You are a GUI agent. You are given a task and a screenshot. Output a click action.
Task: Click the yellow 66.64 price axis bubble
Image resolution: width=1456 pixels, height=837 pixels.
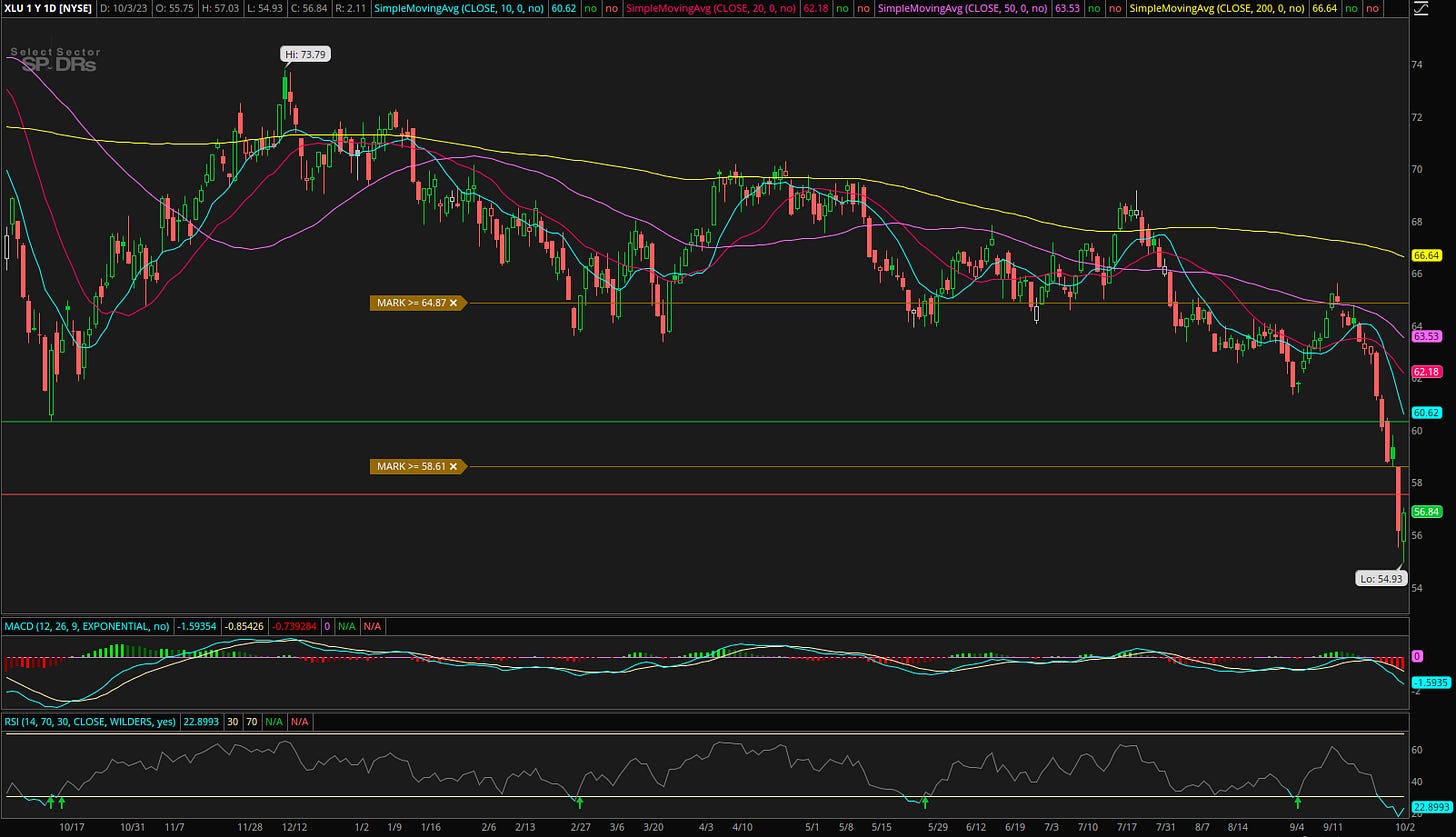(x=1425, y=255)
